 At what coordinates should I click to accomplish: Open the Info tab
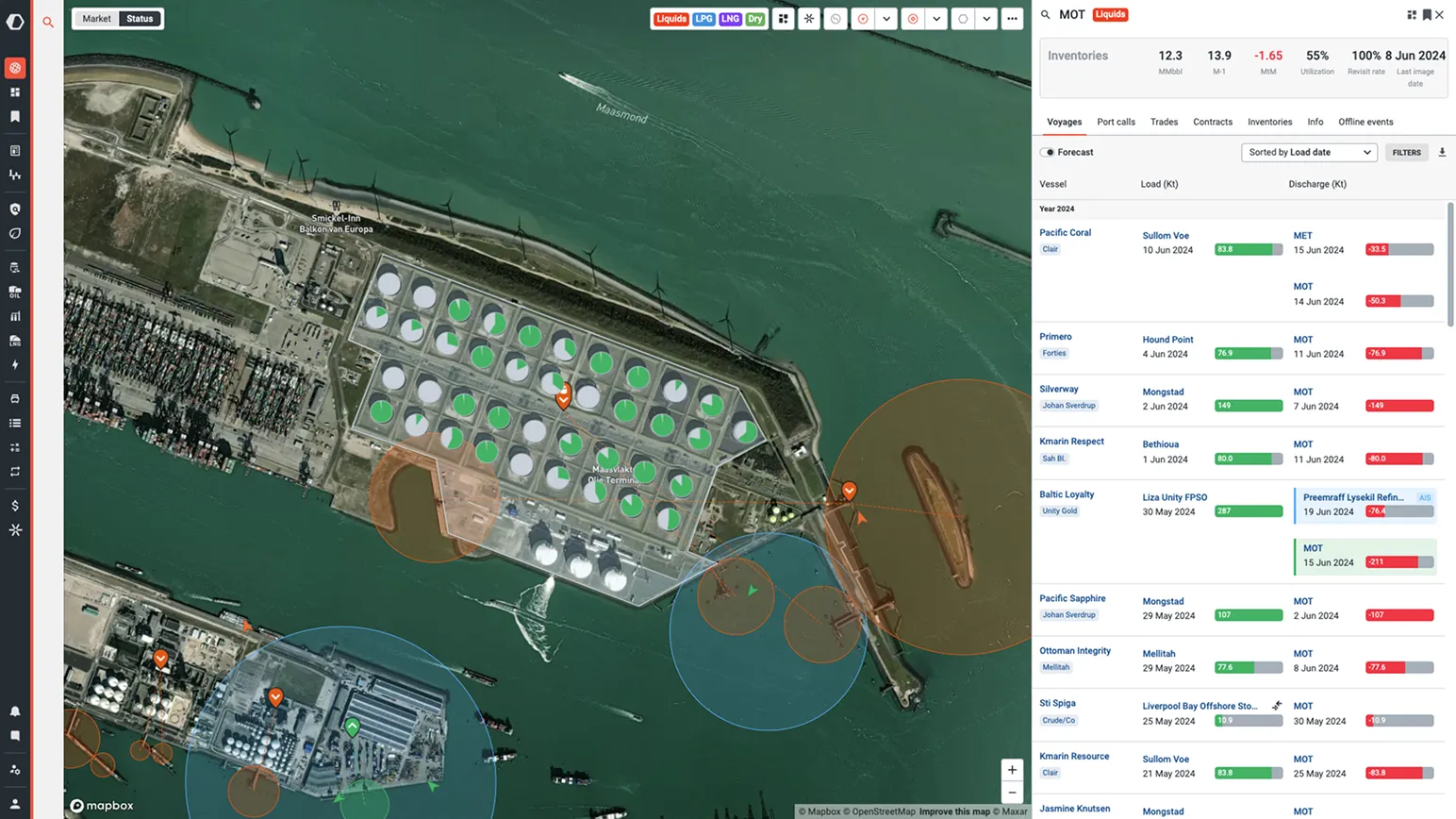[x=1315, y=122]
